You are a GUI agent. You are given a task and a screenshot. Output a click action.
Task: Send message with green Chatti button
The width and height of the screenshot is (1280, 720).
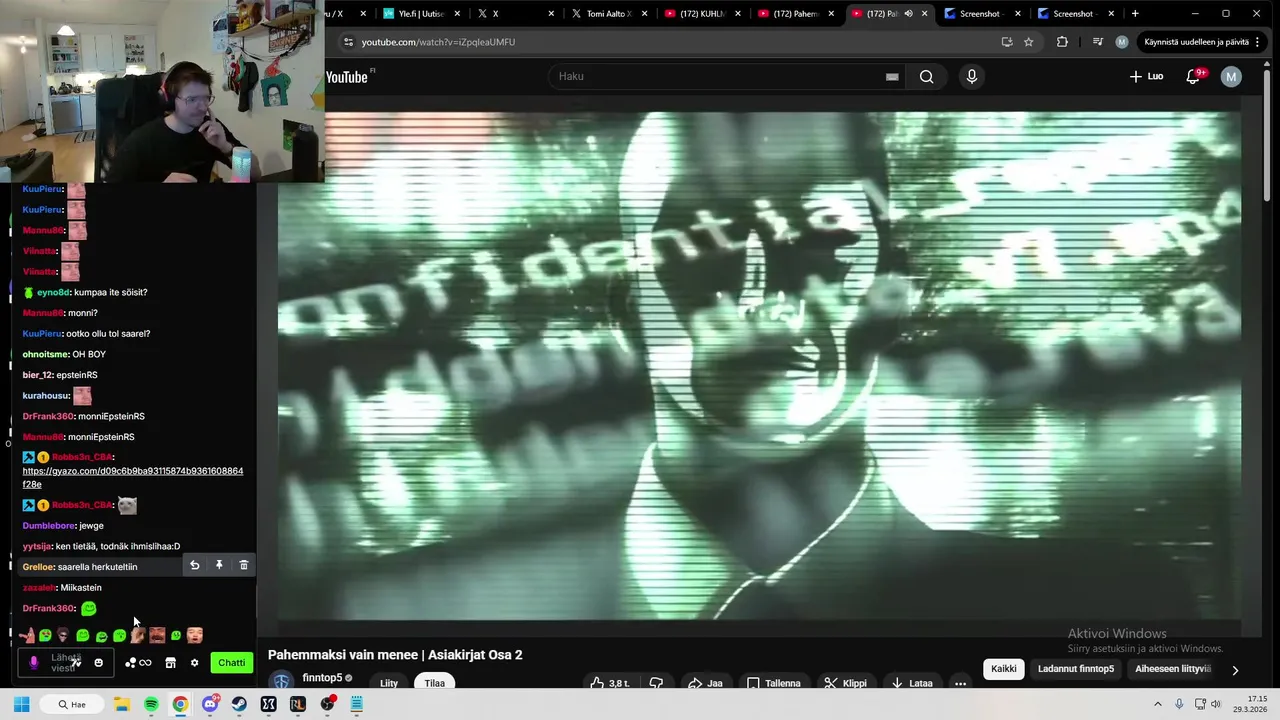232,662
